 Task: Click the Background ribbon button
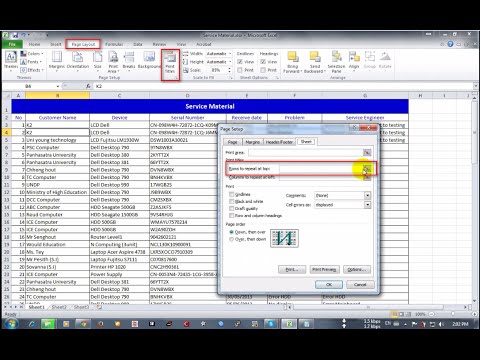(149, 60)
